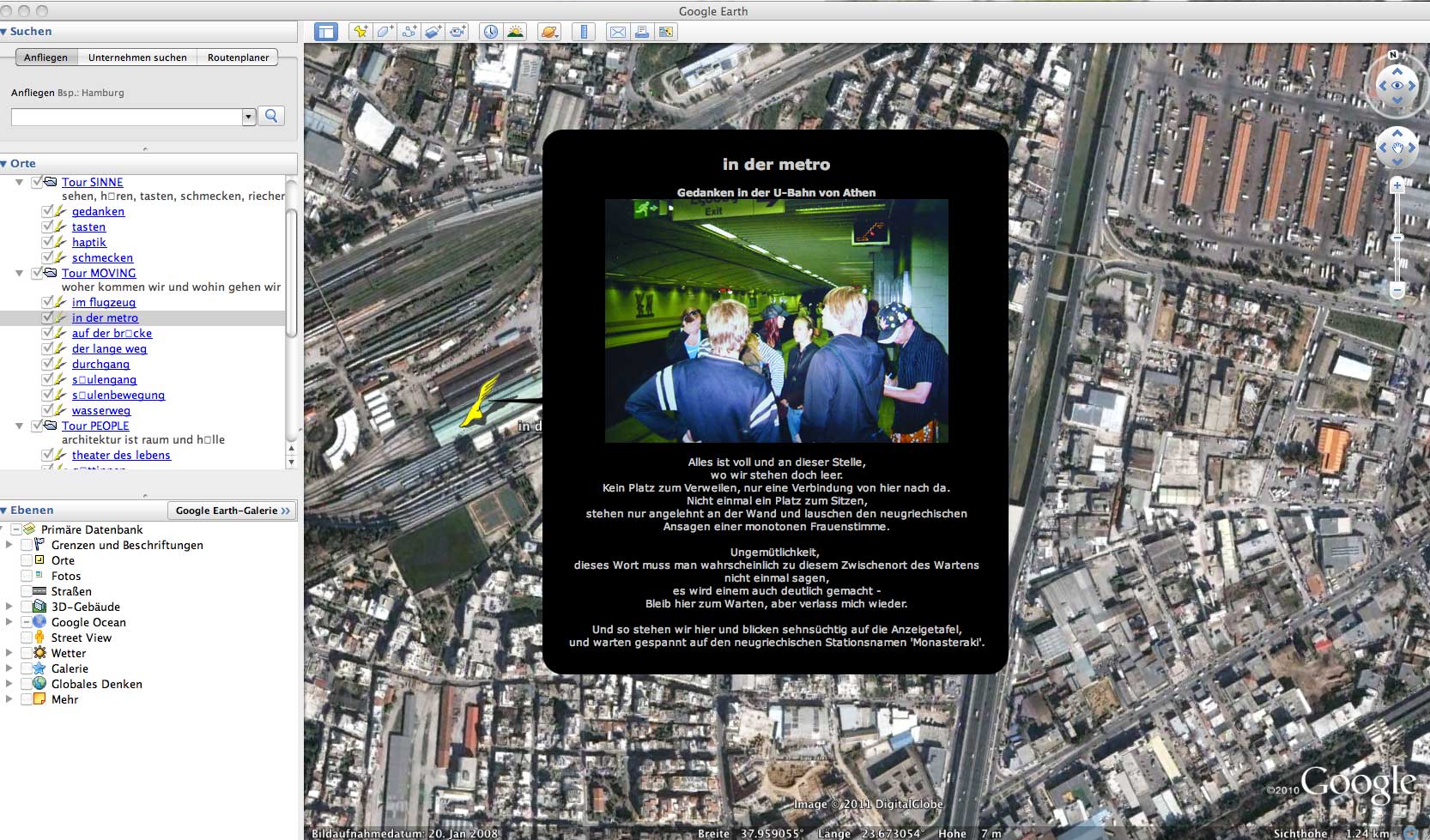
Task: Click the hand icon in the move joystick
Action: (x=1397, y=148)
